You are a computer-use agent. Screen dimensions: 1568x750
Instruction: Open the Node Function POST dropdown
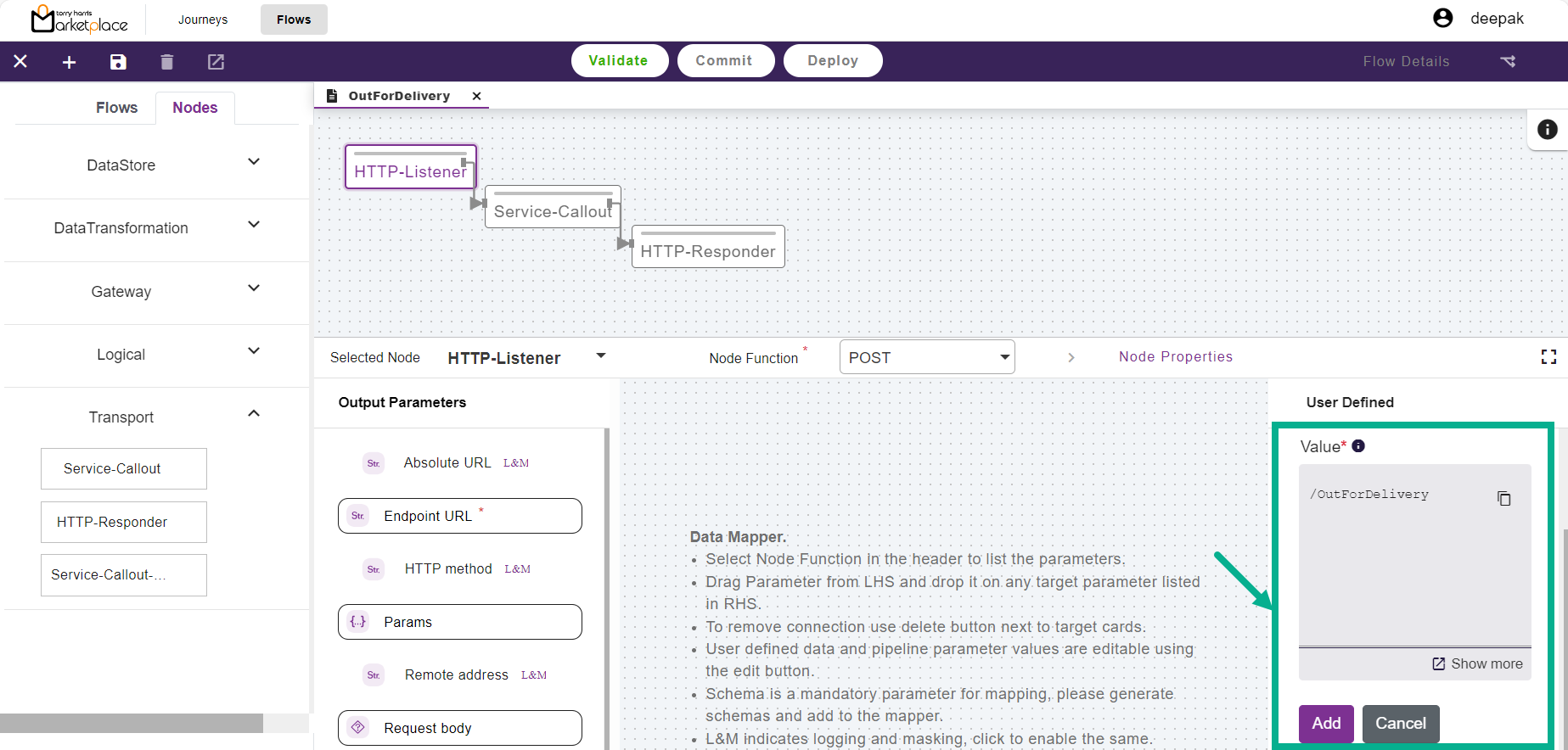pyautogui.click(x=927, y=357)
